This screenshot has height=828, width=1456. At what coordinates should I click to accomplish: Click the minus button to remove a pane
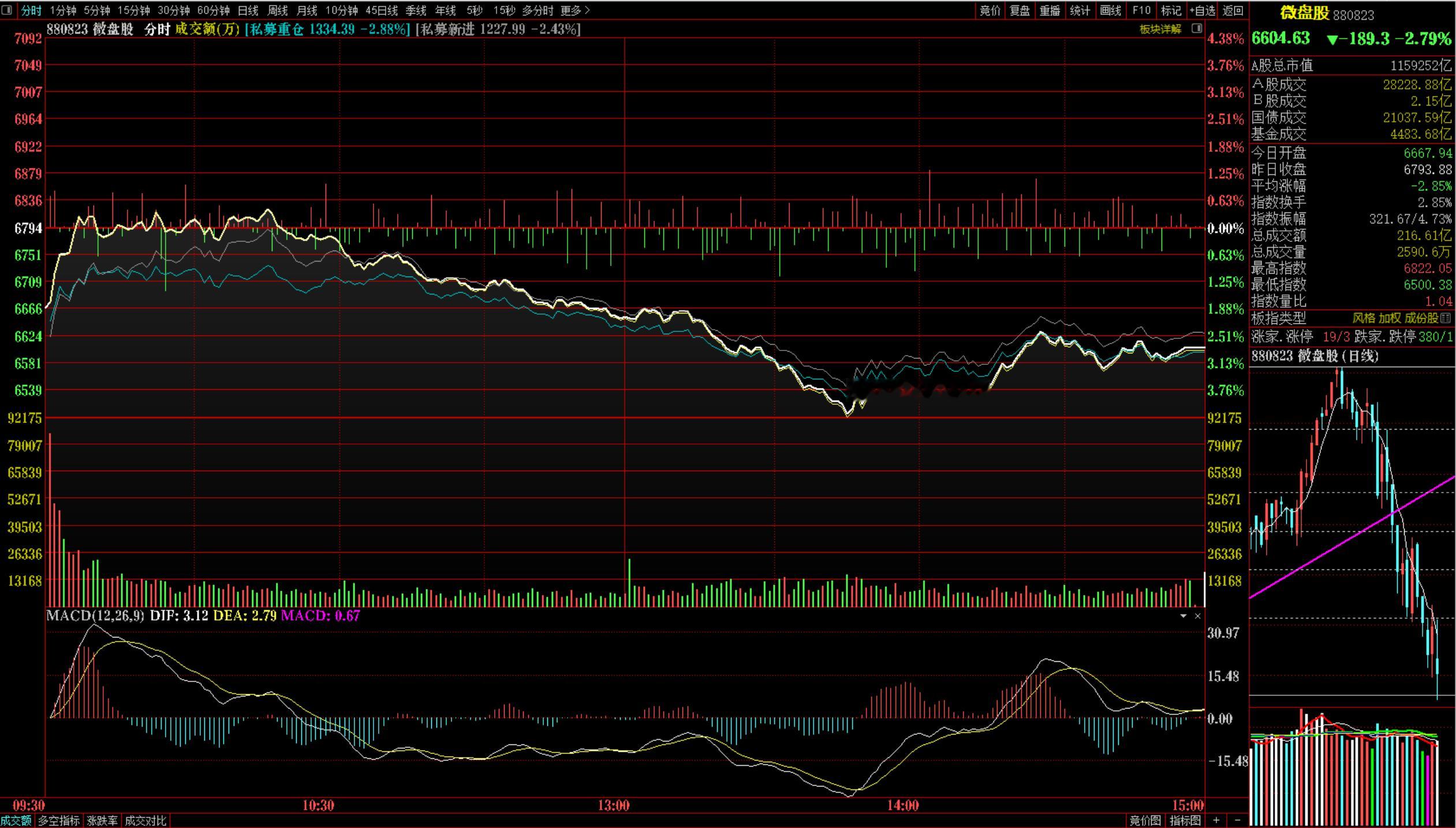[1237, 820]
